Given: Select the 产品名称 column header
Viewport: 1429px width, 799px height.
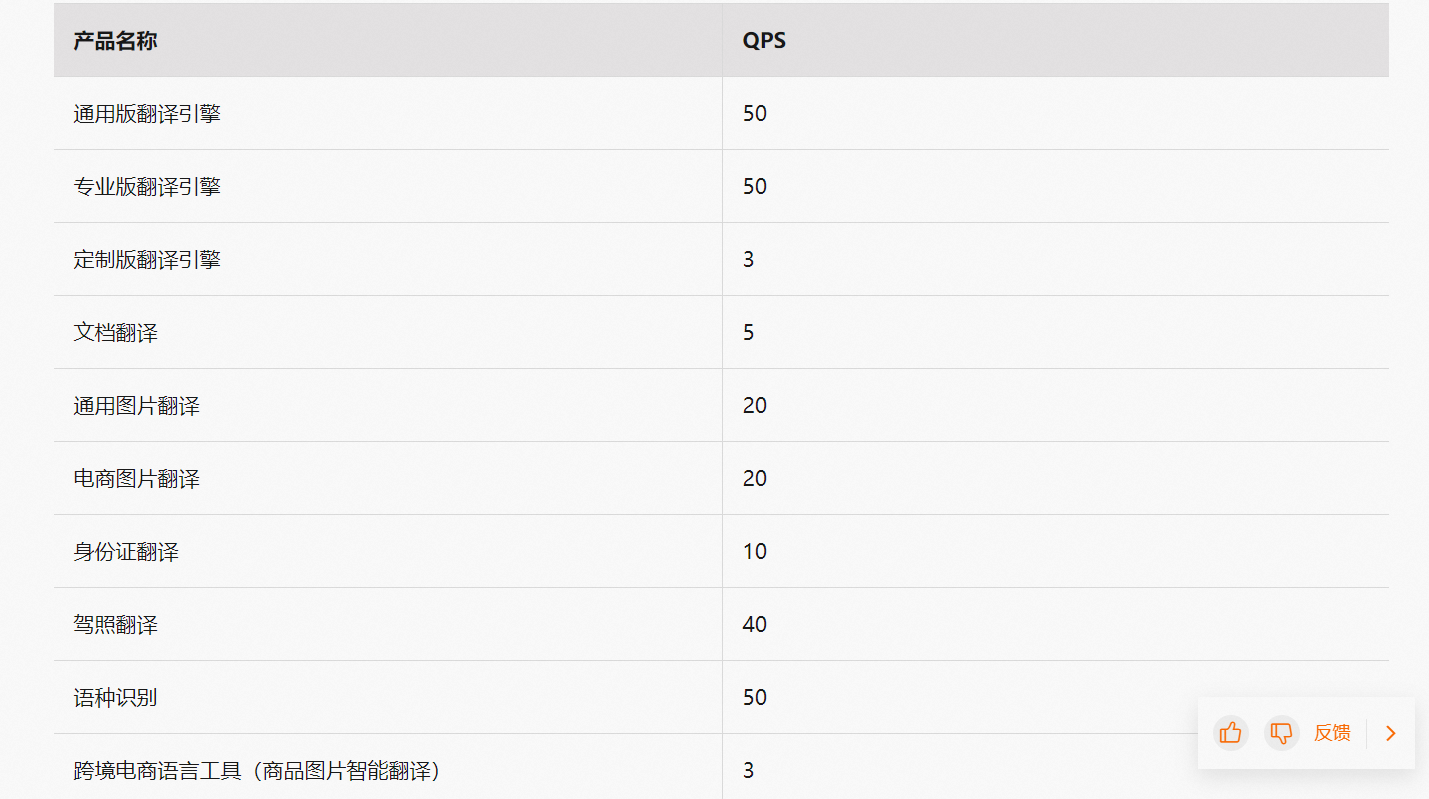Looking at the screenshot, I should click(115, 41).
